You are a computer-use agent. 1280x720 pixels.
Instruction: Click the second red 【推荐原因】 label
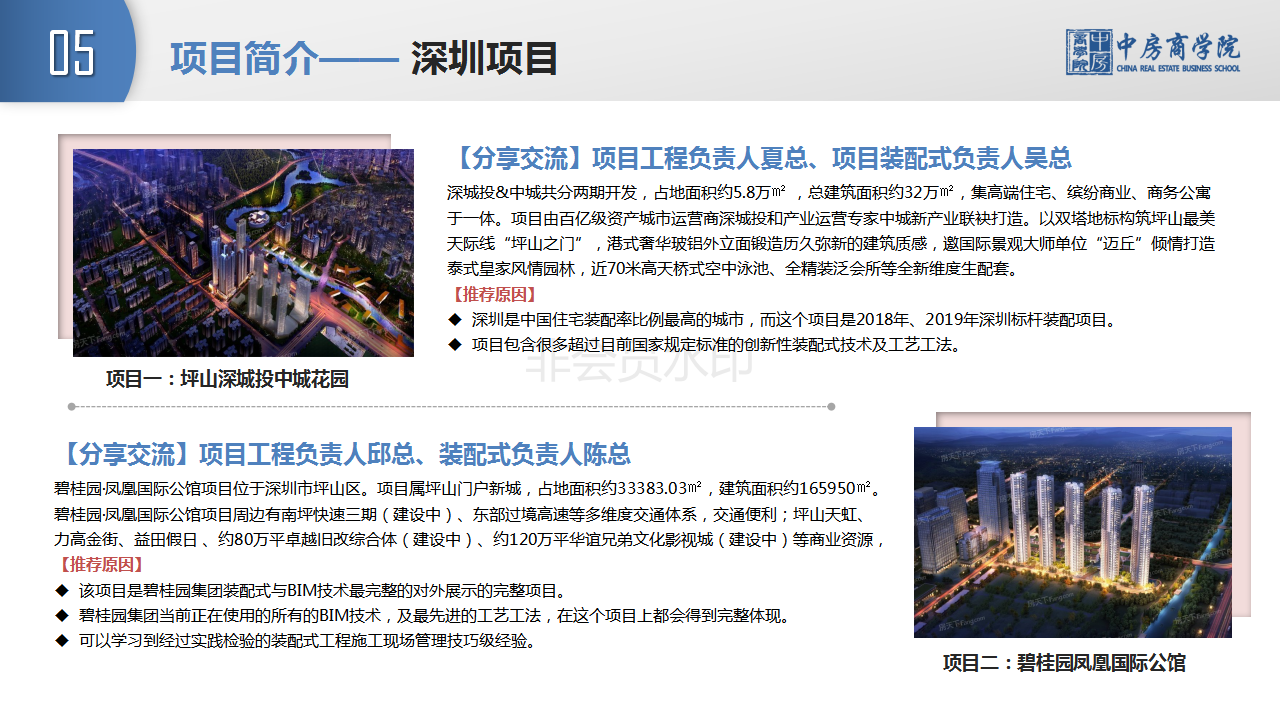click(x=101, y=565)
